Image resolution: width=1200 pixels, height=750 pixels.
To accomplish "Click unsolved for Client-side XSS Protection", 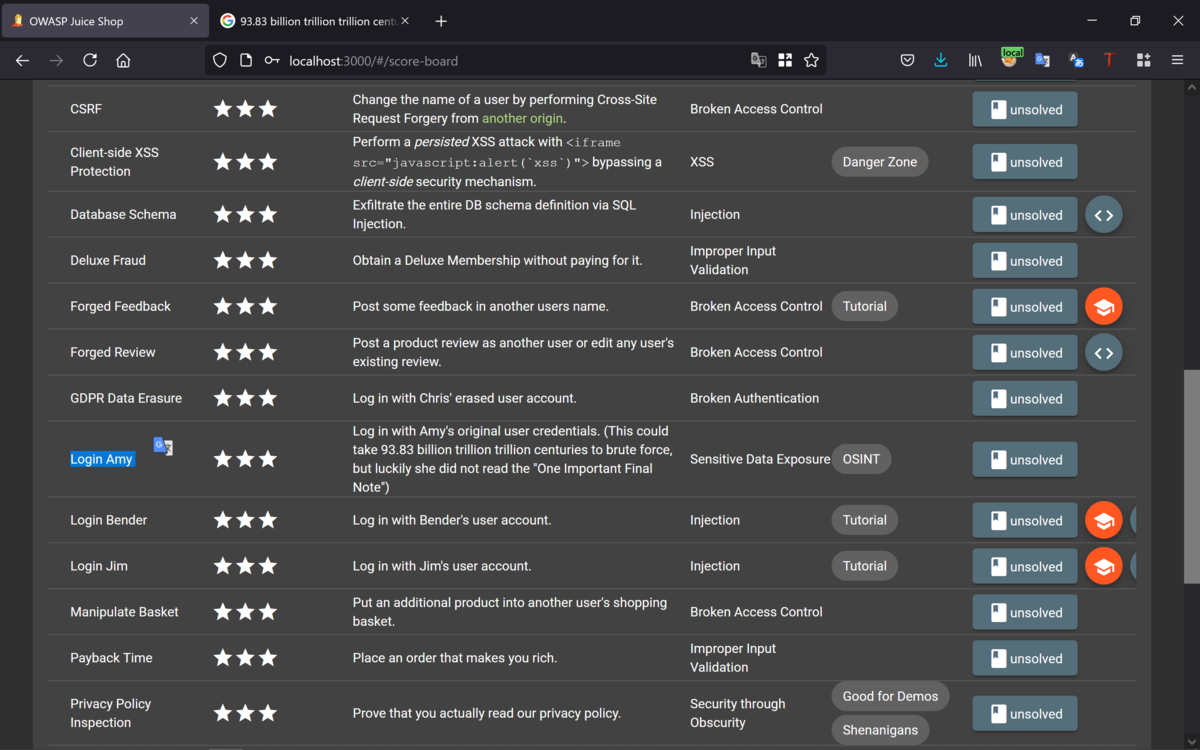I will point(1025,162).
